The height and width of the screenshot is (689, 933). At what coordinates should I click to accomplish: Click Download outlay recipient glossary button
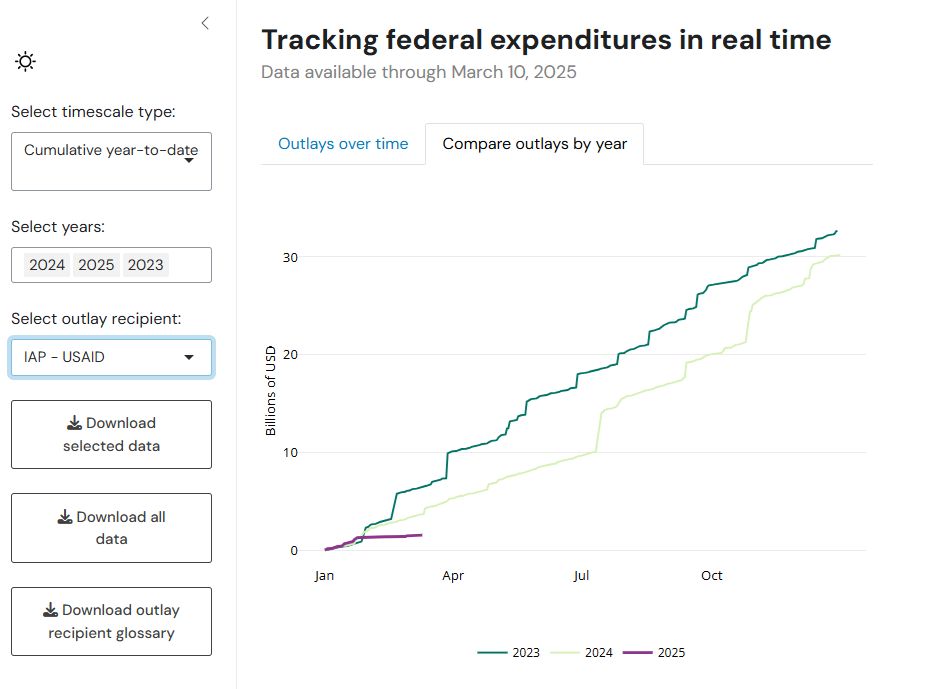pyautogui.click(x=111, y=622)
